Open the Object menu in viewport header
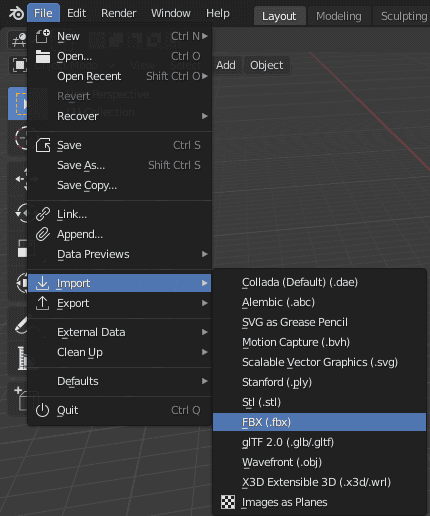Image resolution: width=430 pixels, height=516 pixels. [267, 65]
